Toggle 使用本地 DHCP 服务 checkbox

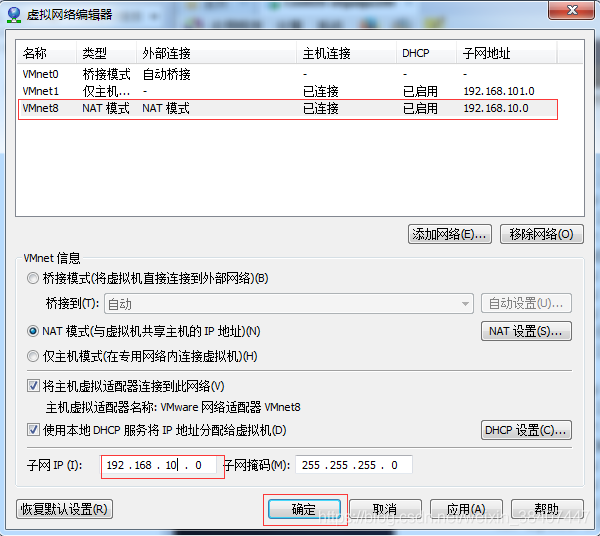tap(33, 430)
